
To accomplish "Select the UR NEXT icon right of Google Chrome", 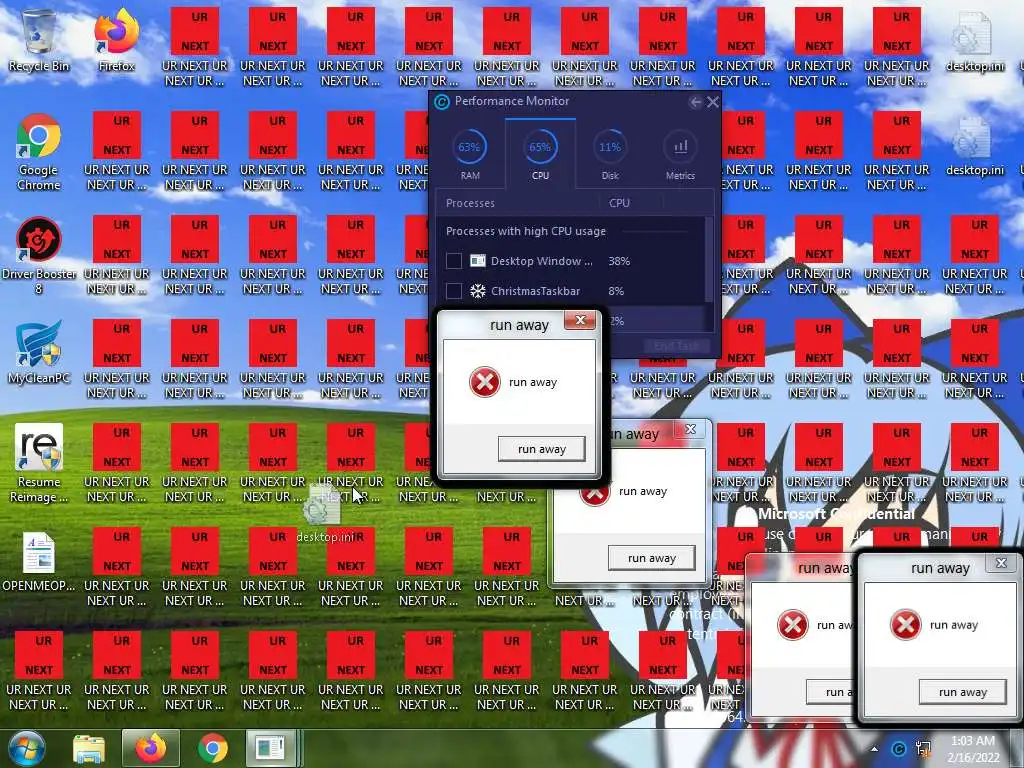I will tap(117, 152).
